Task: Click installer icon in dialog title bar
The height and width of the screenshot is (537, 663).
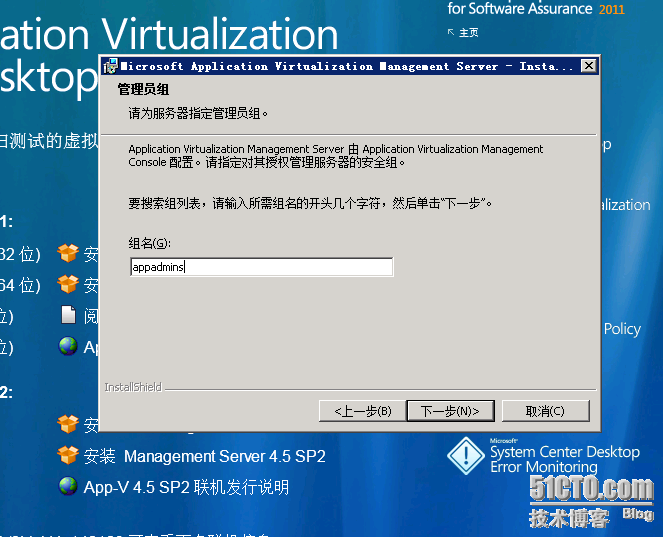Action: click(x=110, y=66)
